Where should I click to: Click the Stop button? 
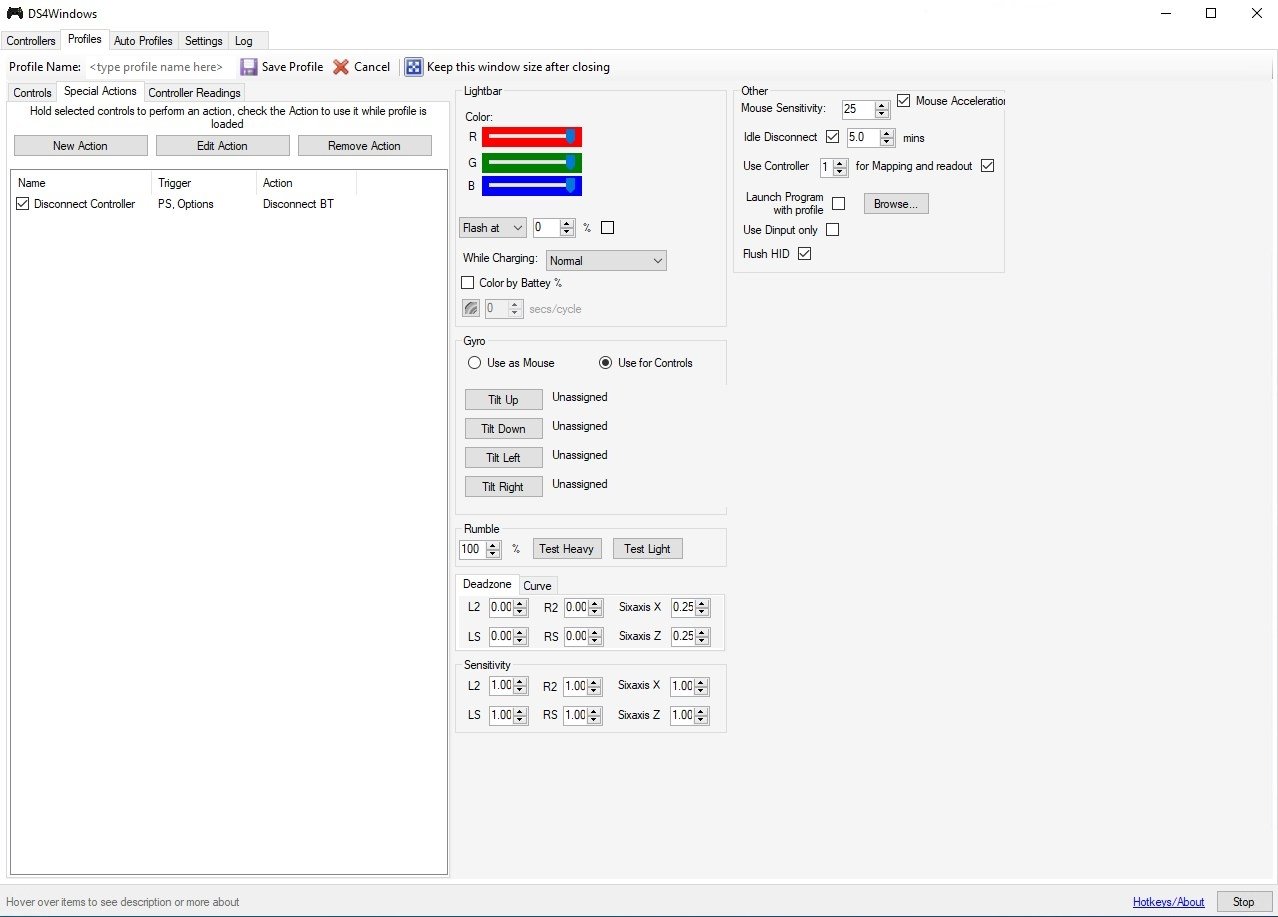point(1243,902)
